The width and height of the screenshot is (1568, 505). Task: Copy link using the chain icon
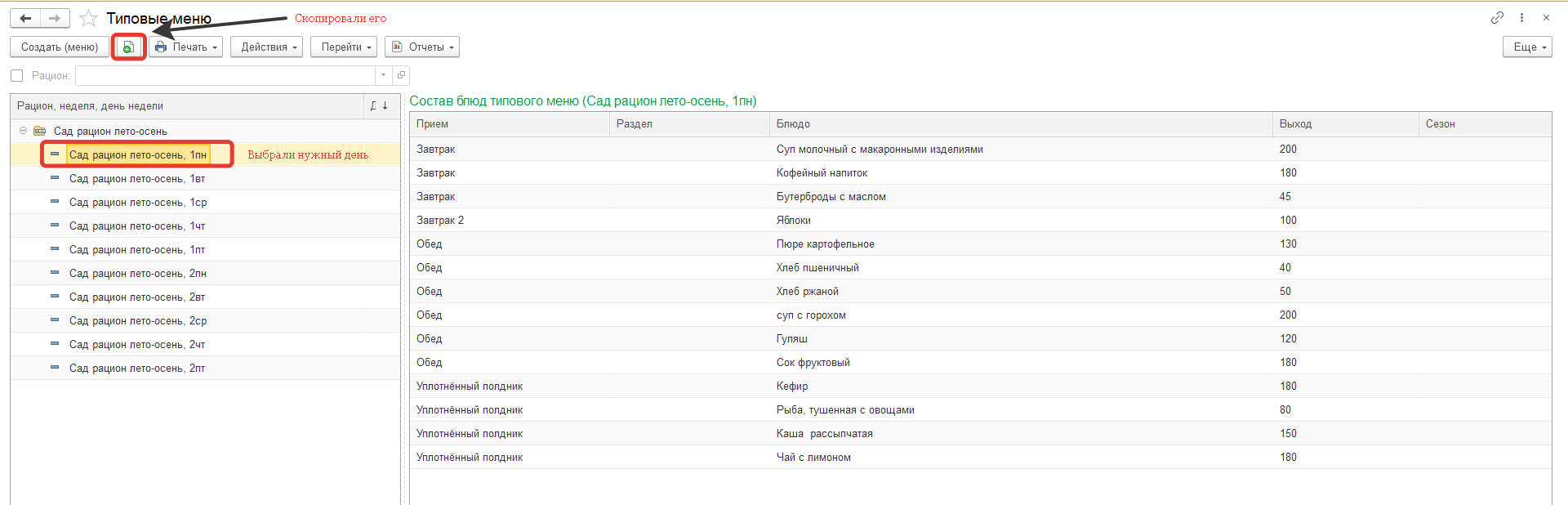[x=1497, y=18]
